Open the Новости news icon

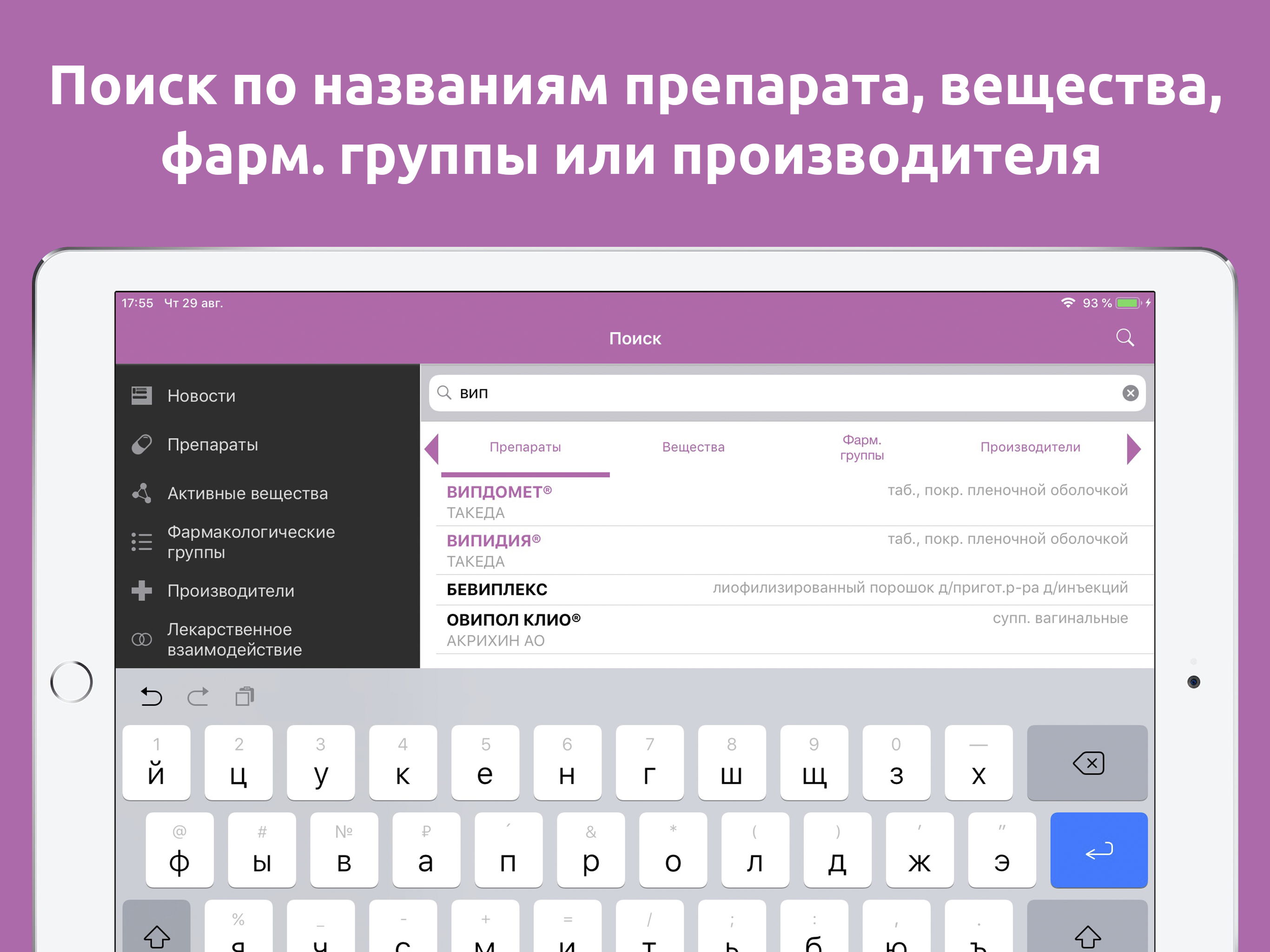(141, 396)
